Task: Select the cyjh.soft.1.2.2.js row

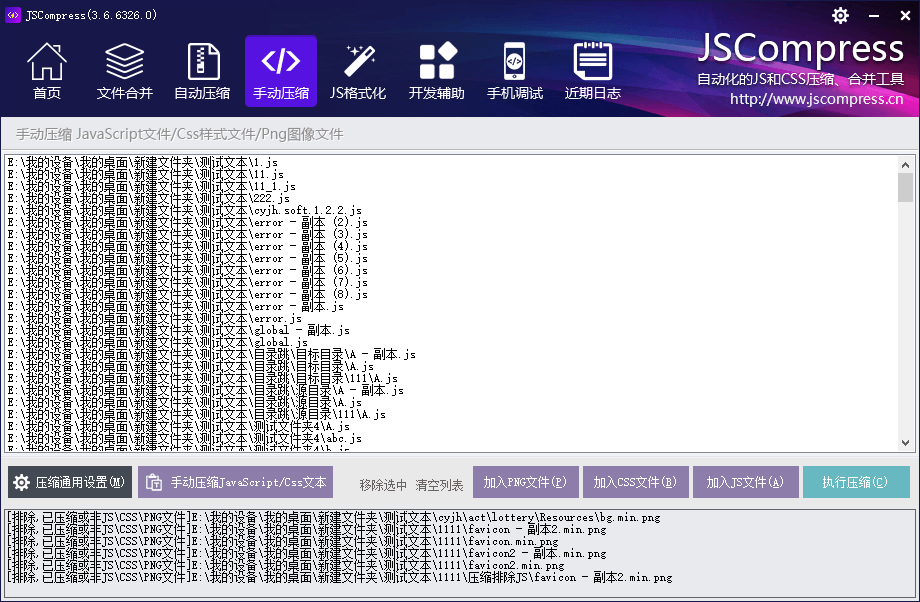Action: (184, 210)
